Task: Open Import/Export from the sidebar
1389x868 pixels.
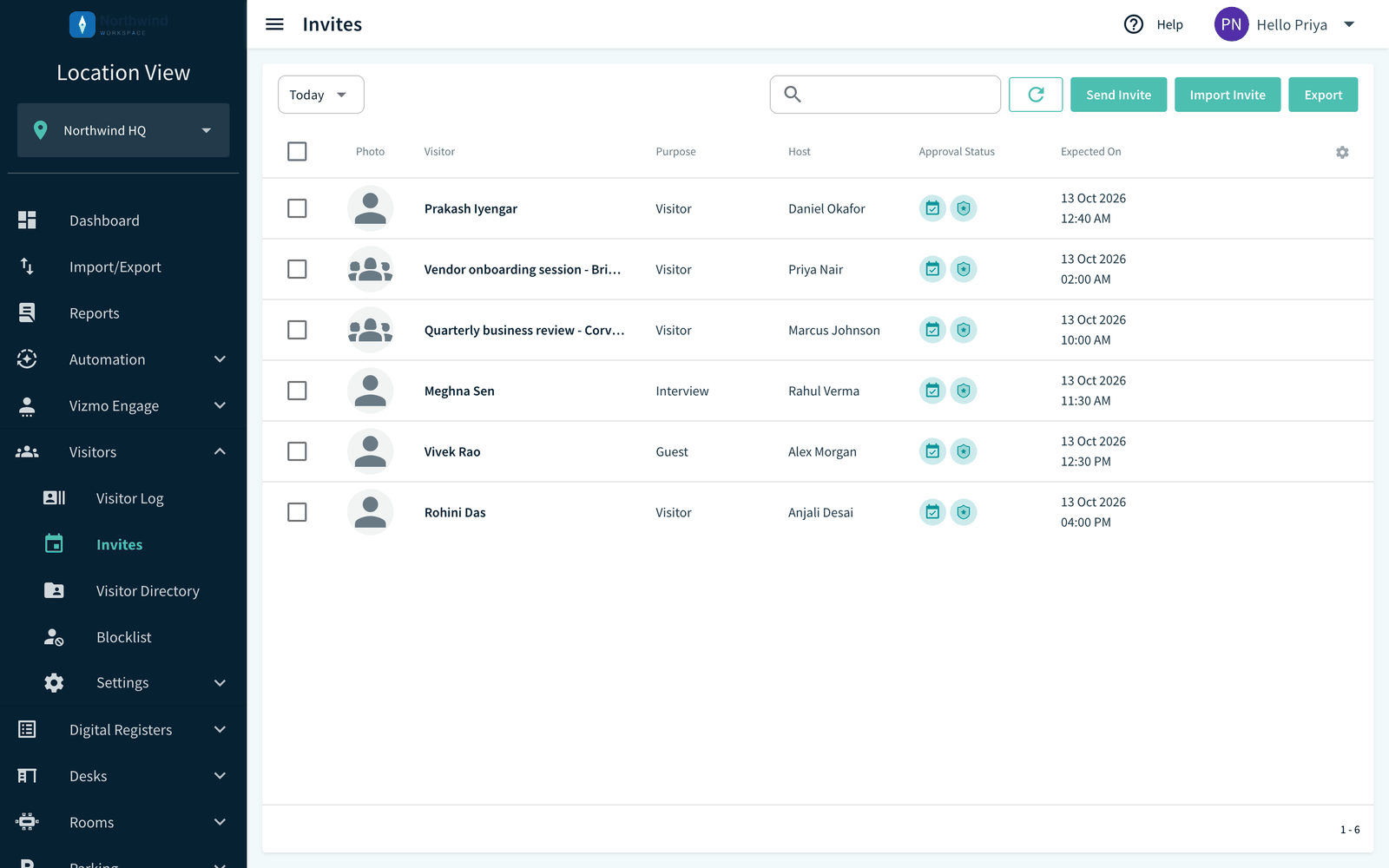Action: (x=123, y=266)
